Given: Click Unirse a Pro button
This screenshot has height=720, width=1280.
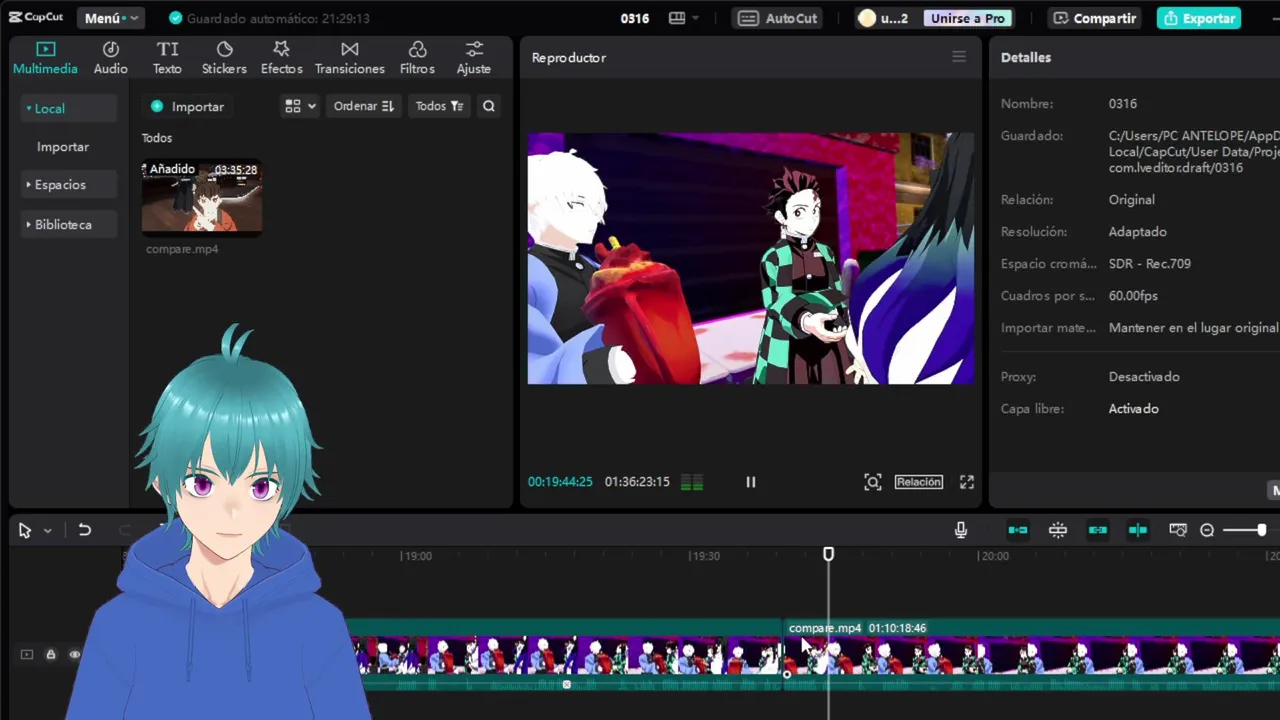Looking at the screenshot, I should [x=967, y=18].
